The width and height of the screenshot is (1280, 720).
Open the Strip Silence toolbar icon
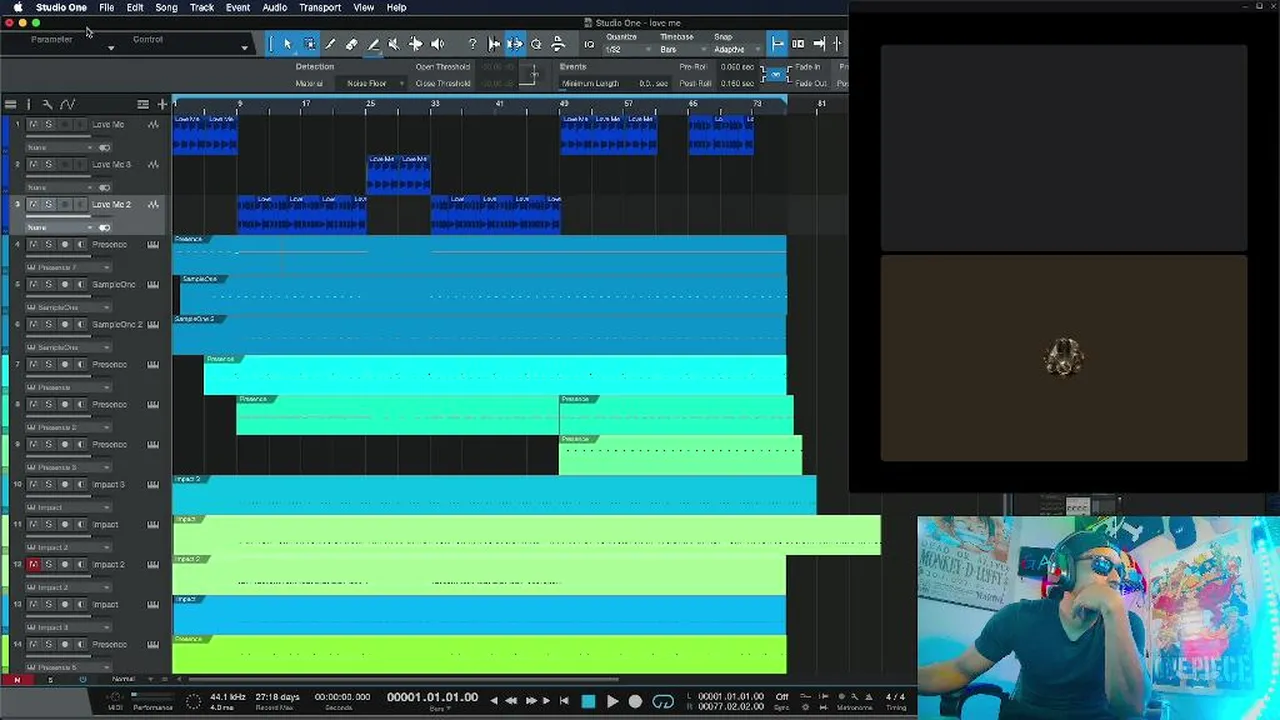tap(515, 44)
